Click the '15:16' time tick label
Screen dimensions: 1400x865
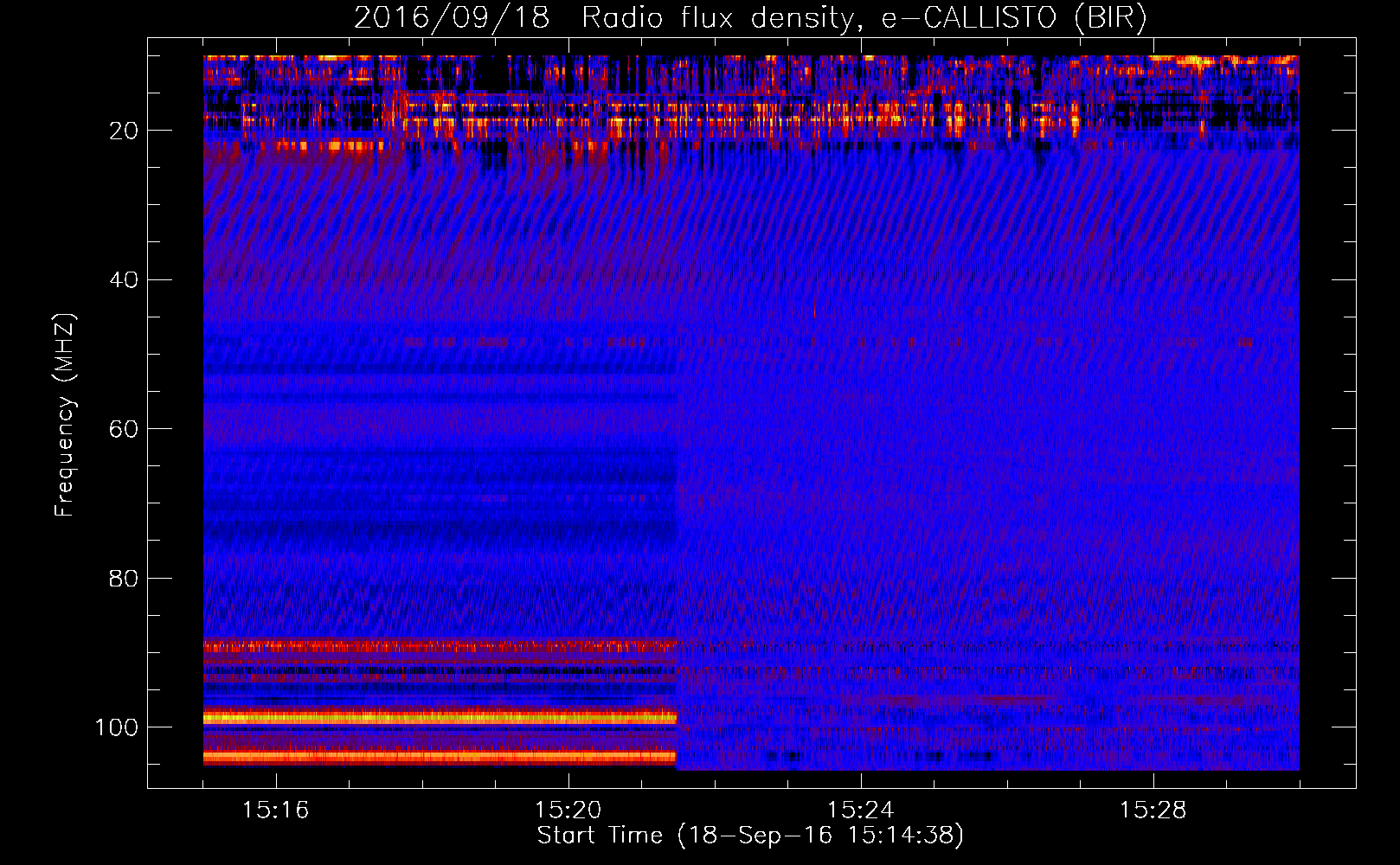(x=275, y=811)
